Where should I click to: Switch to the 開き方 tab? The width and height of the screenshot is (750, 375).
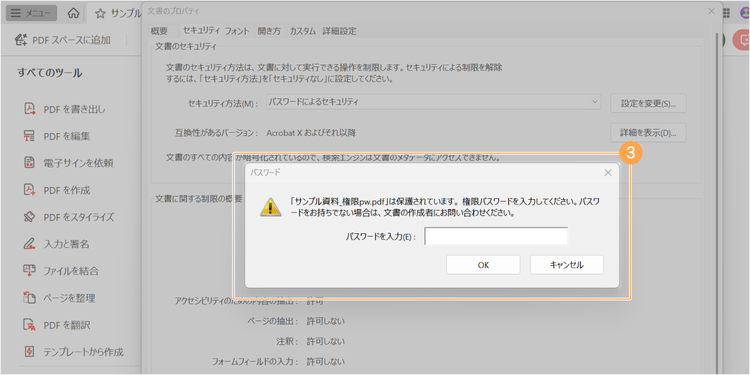[269, 31]
